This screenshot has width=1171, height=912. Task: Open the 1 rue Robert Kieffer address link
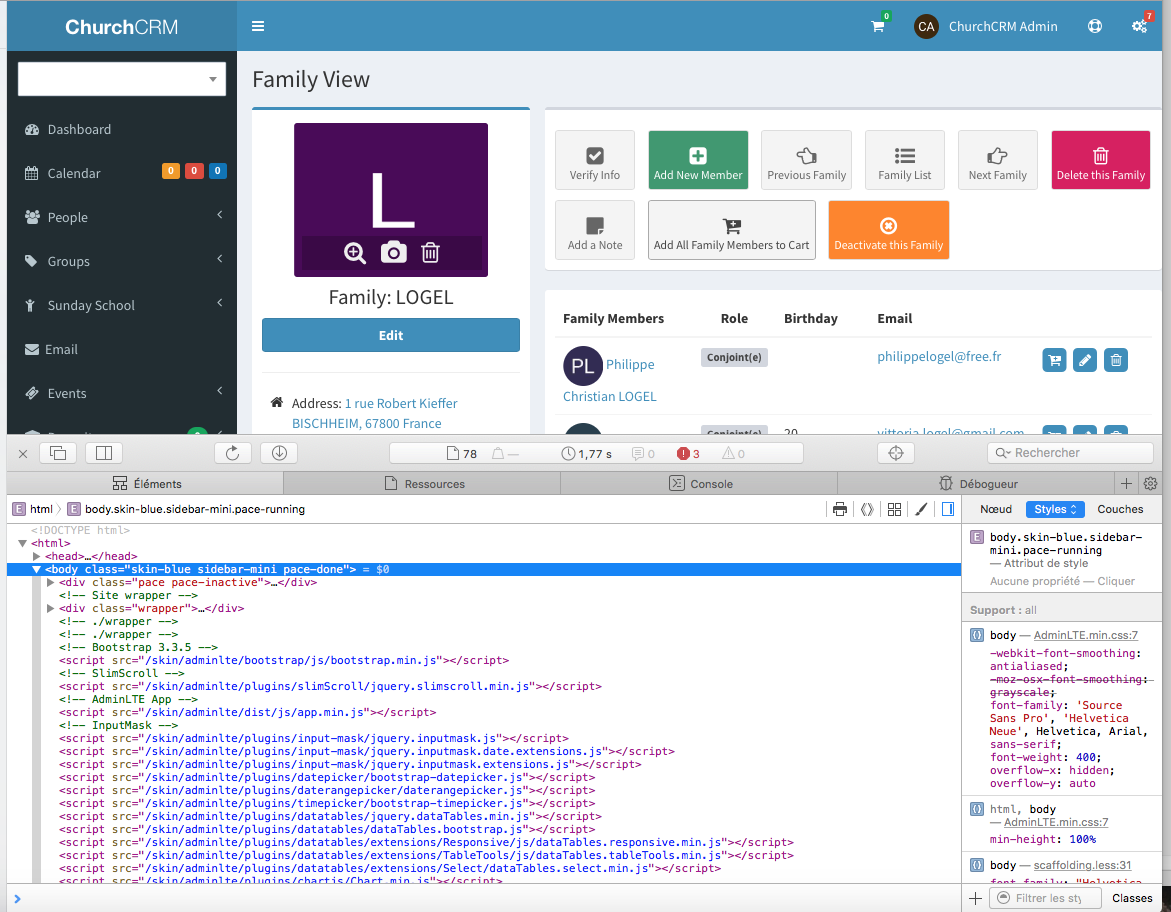(401, 403)
